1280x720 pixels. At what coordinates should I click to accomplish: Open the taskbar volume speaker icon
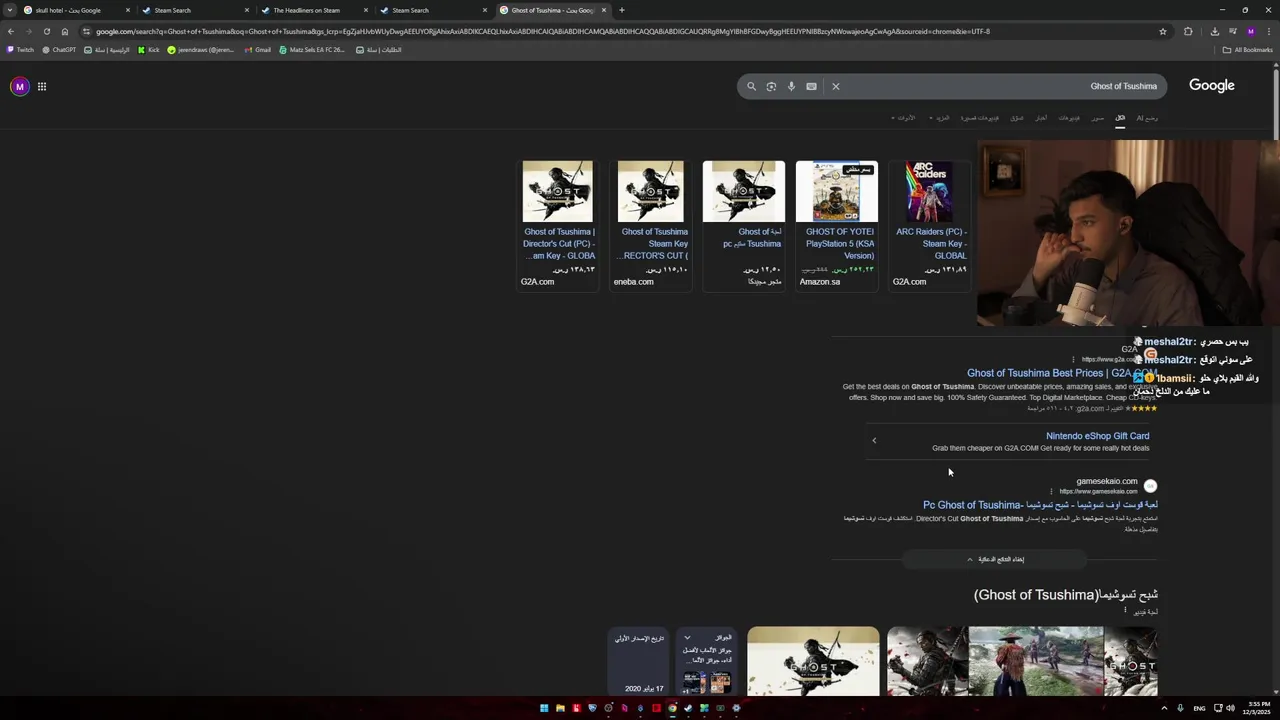tap(1230, 708)
